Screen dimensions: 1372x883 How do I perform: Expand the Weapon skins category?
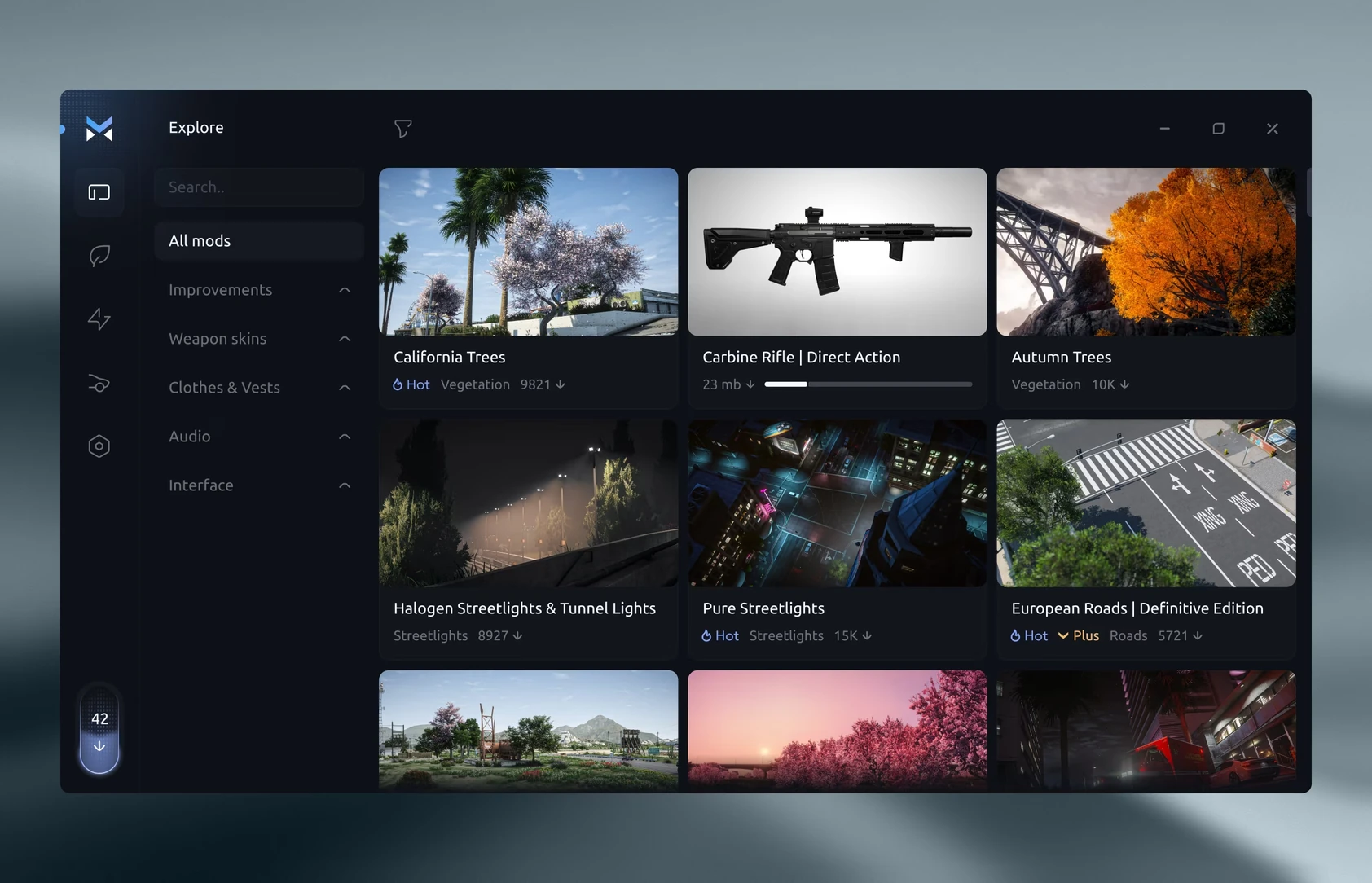point(259,339)
